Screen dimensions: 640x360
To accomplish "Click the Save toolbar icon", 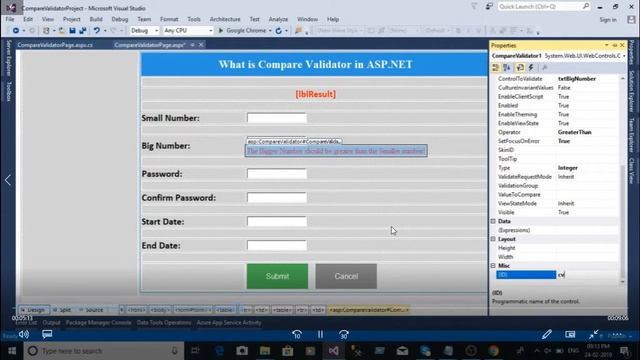I will tap(72, 31).
